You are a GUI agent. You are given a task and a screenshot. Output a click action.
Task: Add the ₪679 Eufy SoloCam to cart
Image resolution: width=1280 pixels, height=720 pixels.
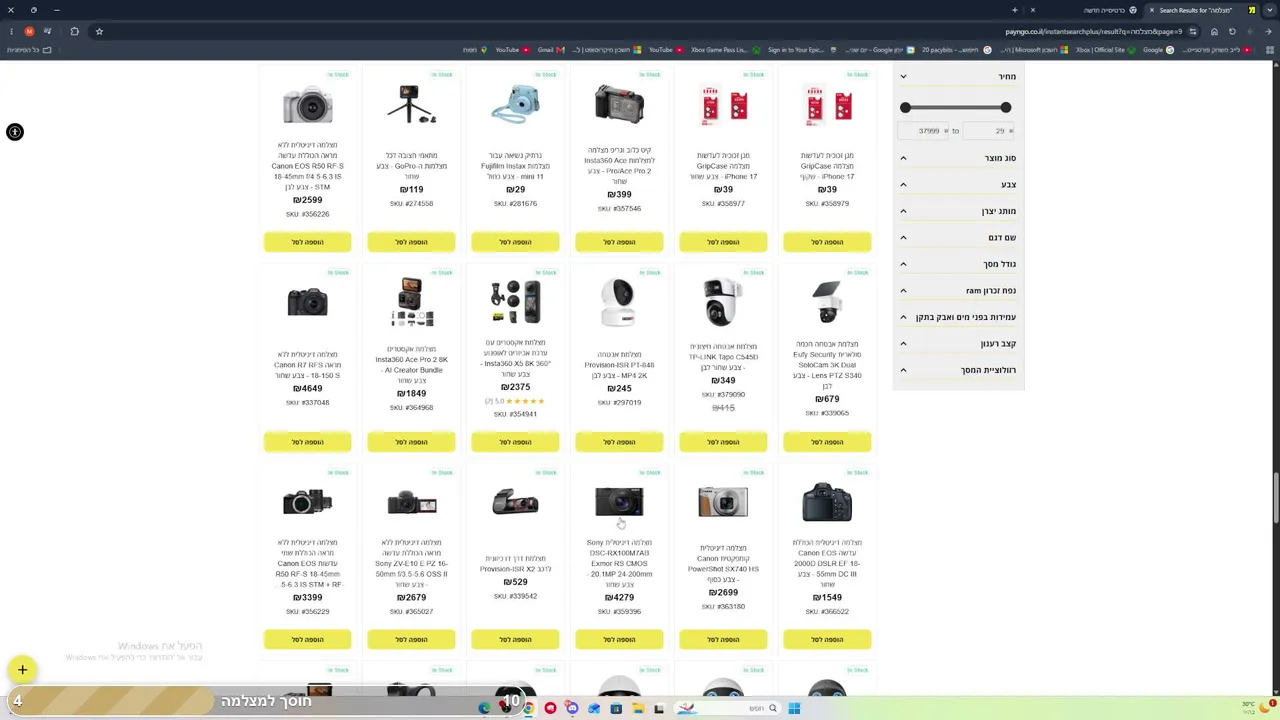click(827, 442)
